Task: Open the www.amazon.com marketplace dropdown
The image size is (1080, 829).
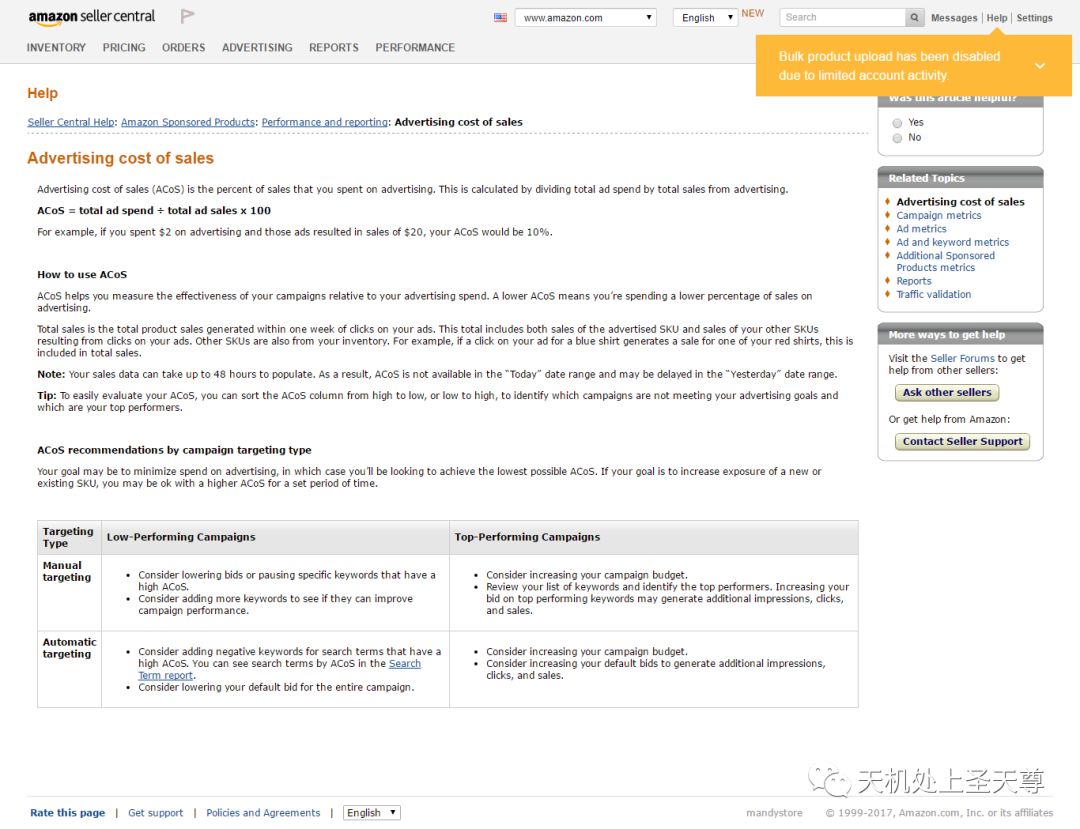Action: tap(585, 17)
